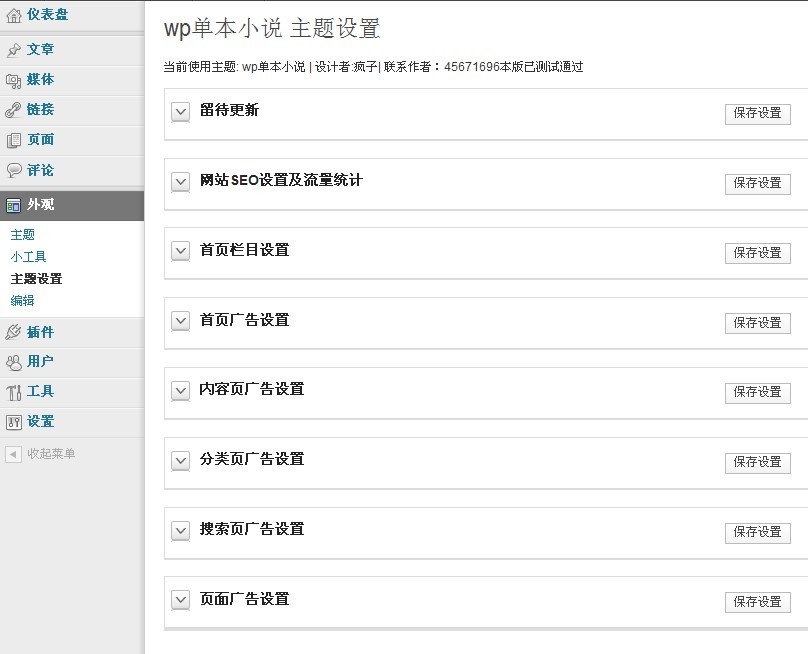Save settings for 搜索页广告设置
Screen dimensions: 808x654
pos(757,532)
